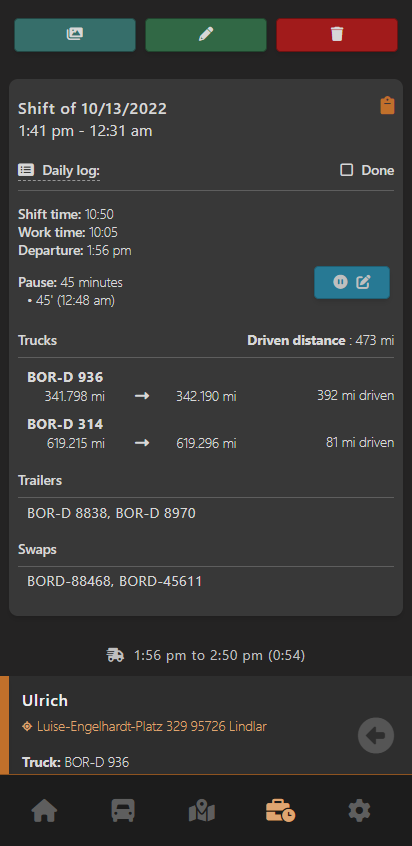
Task: Click swaps entry BORD-88468
Action: pyautogui.click(x=69, y=582)
